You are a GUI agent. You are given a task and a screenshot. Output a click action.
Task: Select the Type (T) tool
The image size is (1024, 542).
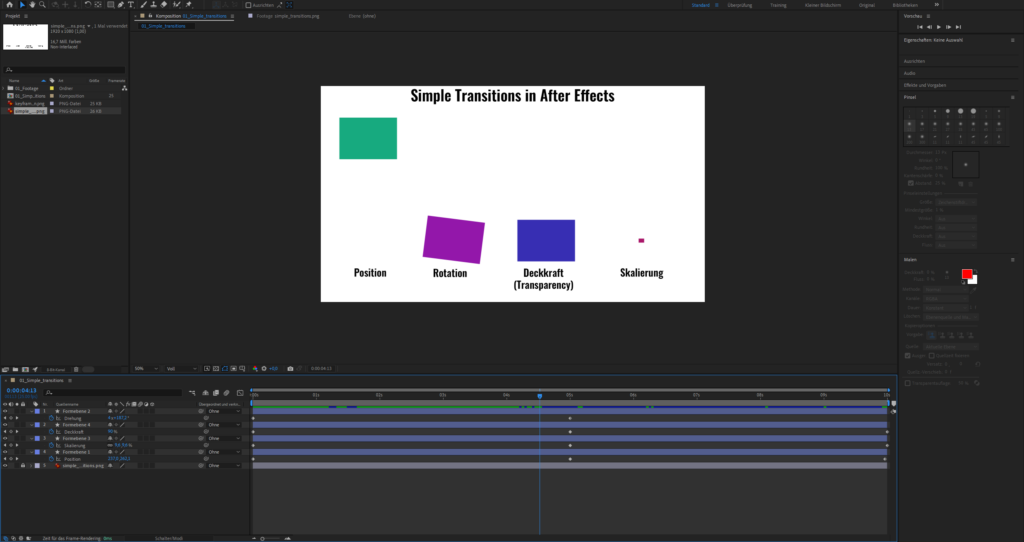tap(131, 5)
